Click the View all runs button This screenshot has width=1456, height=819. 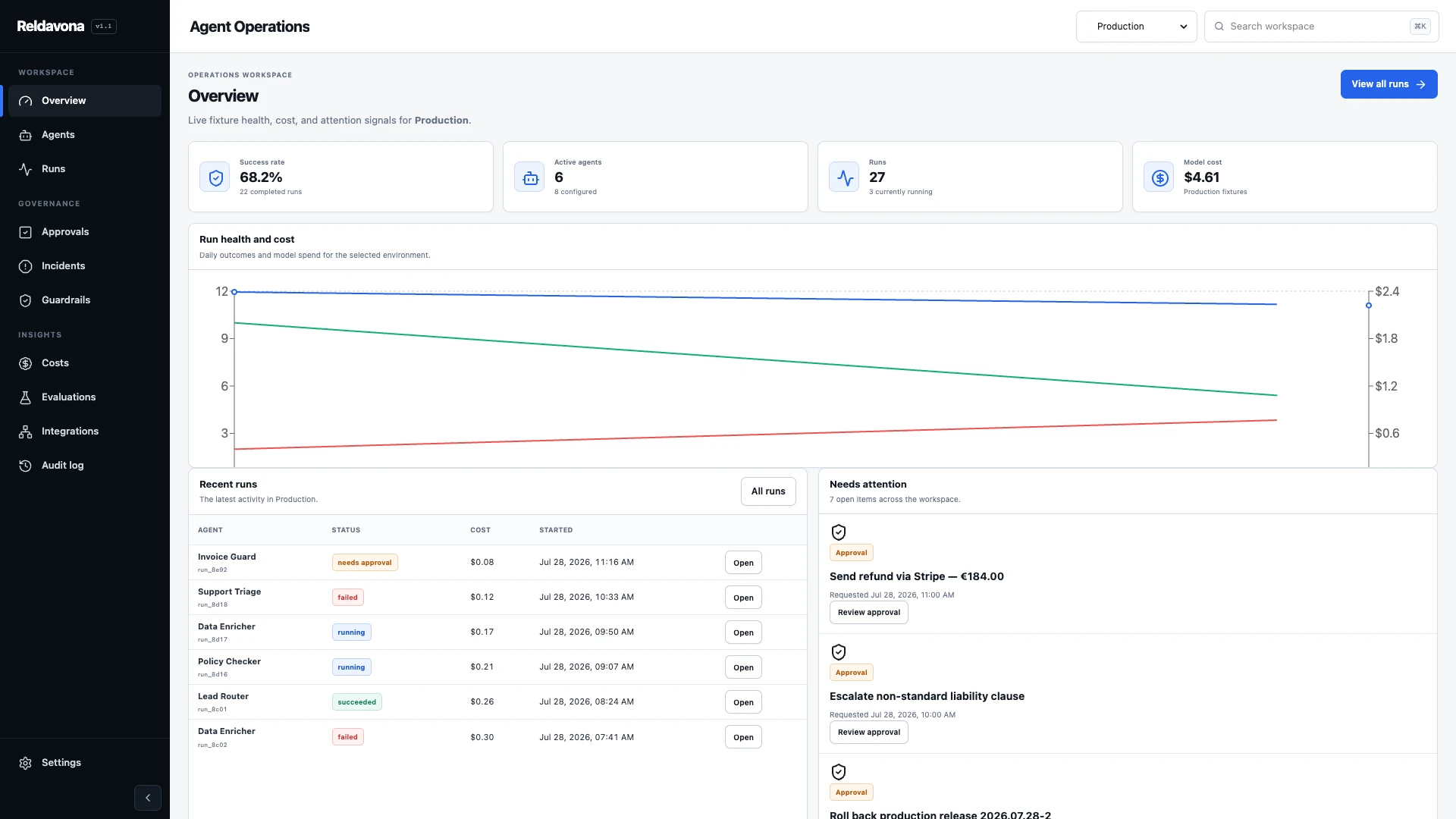pos(1389,84)
